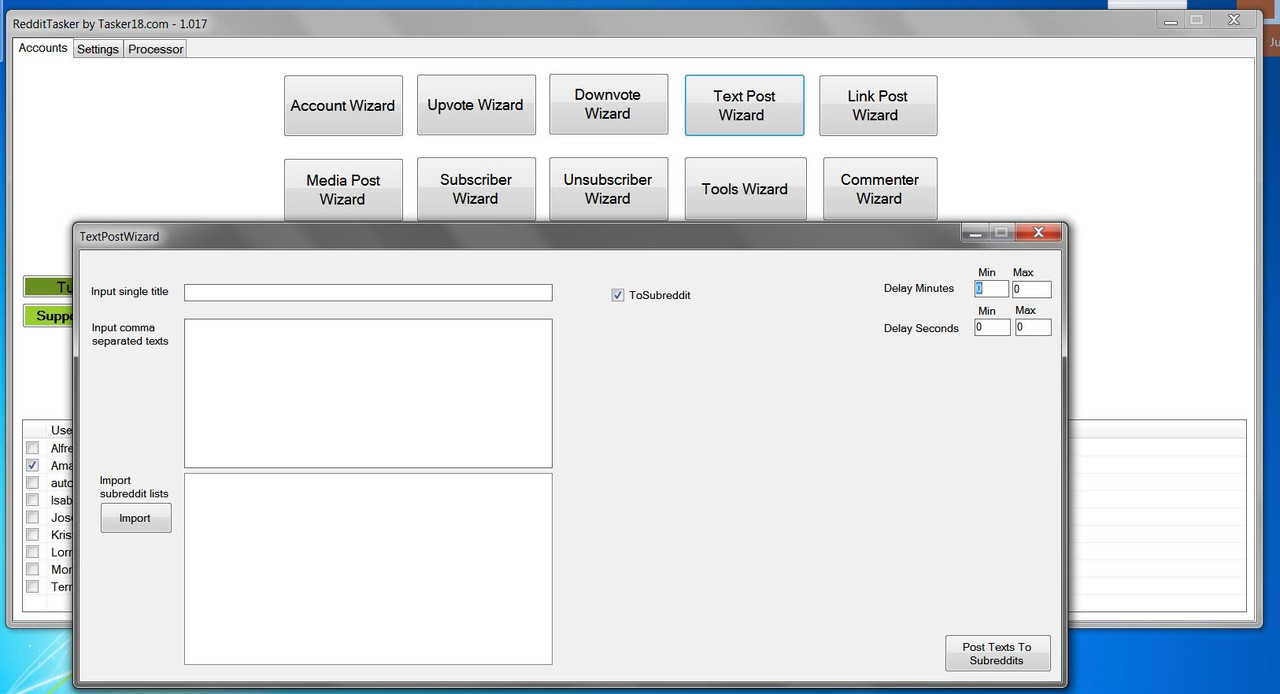Click Post Texts To Subreddits button
Viewport: 1280px width, 694px height.
pos(998,653)
